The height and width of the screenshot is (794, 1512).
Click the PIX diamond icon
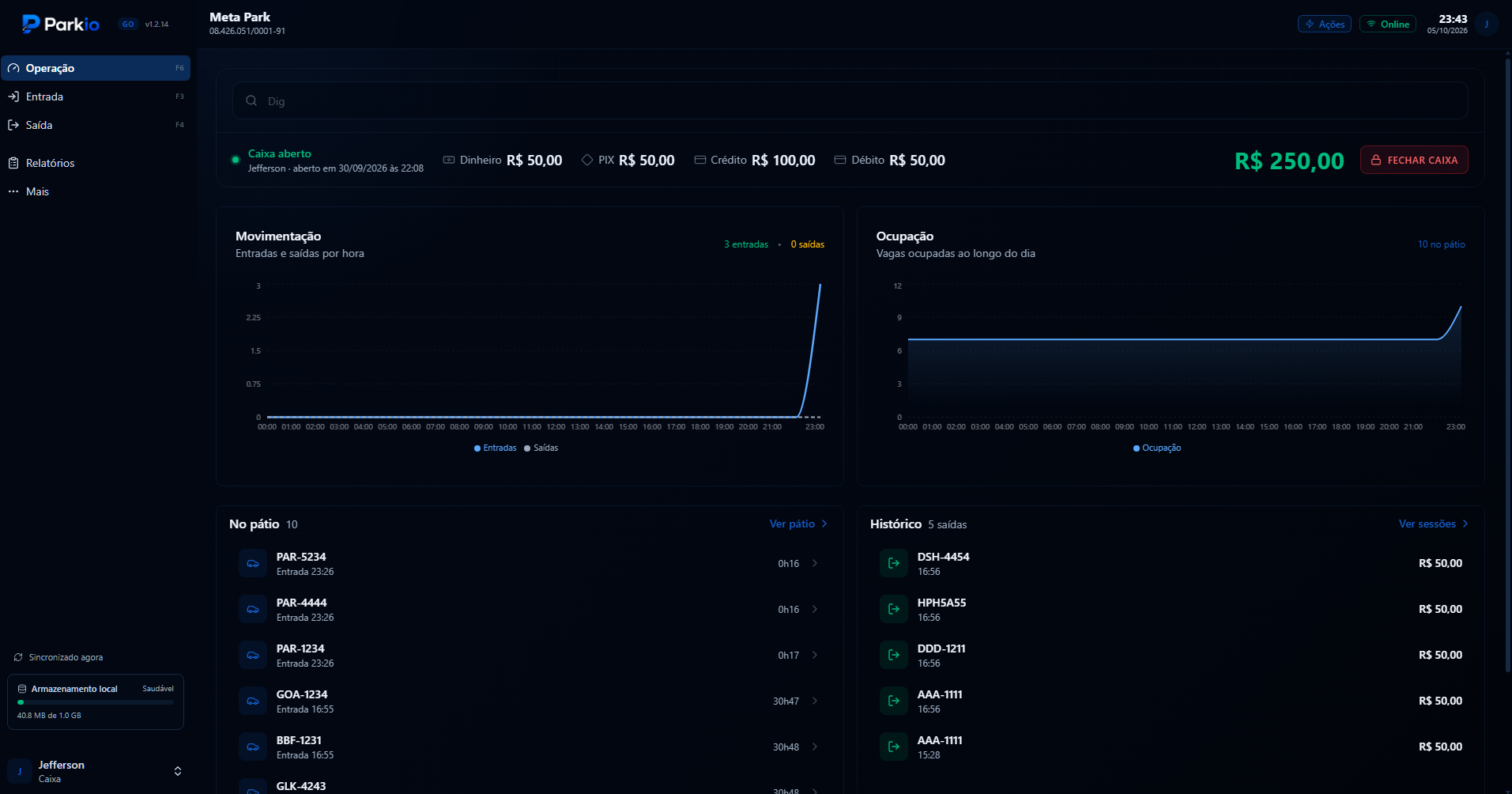click(587, 160)
